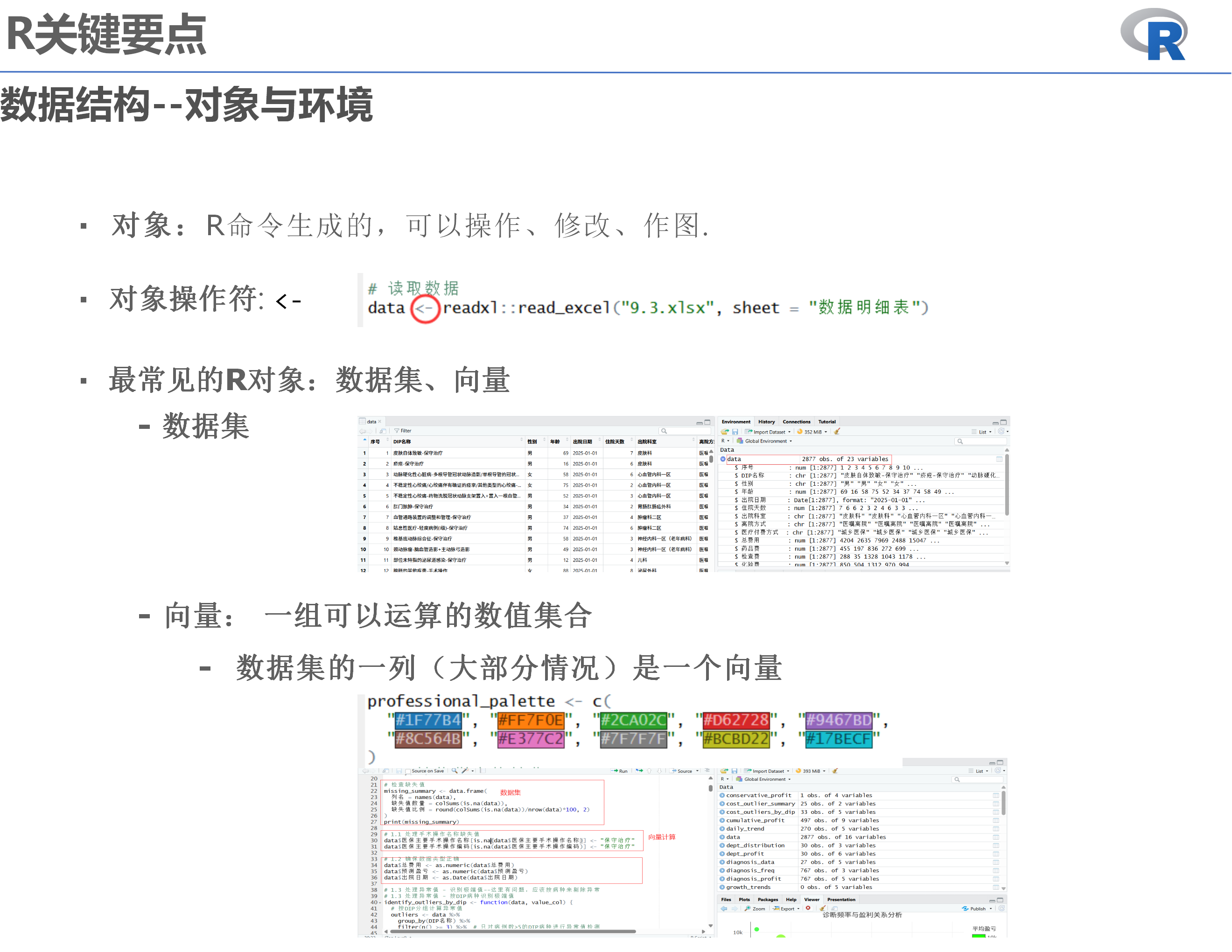Click horizontal scrollbar of script editor

(x=512, y=931)
